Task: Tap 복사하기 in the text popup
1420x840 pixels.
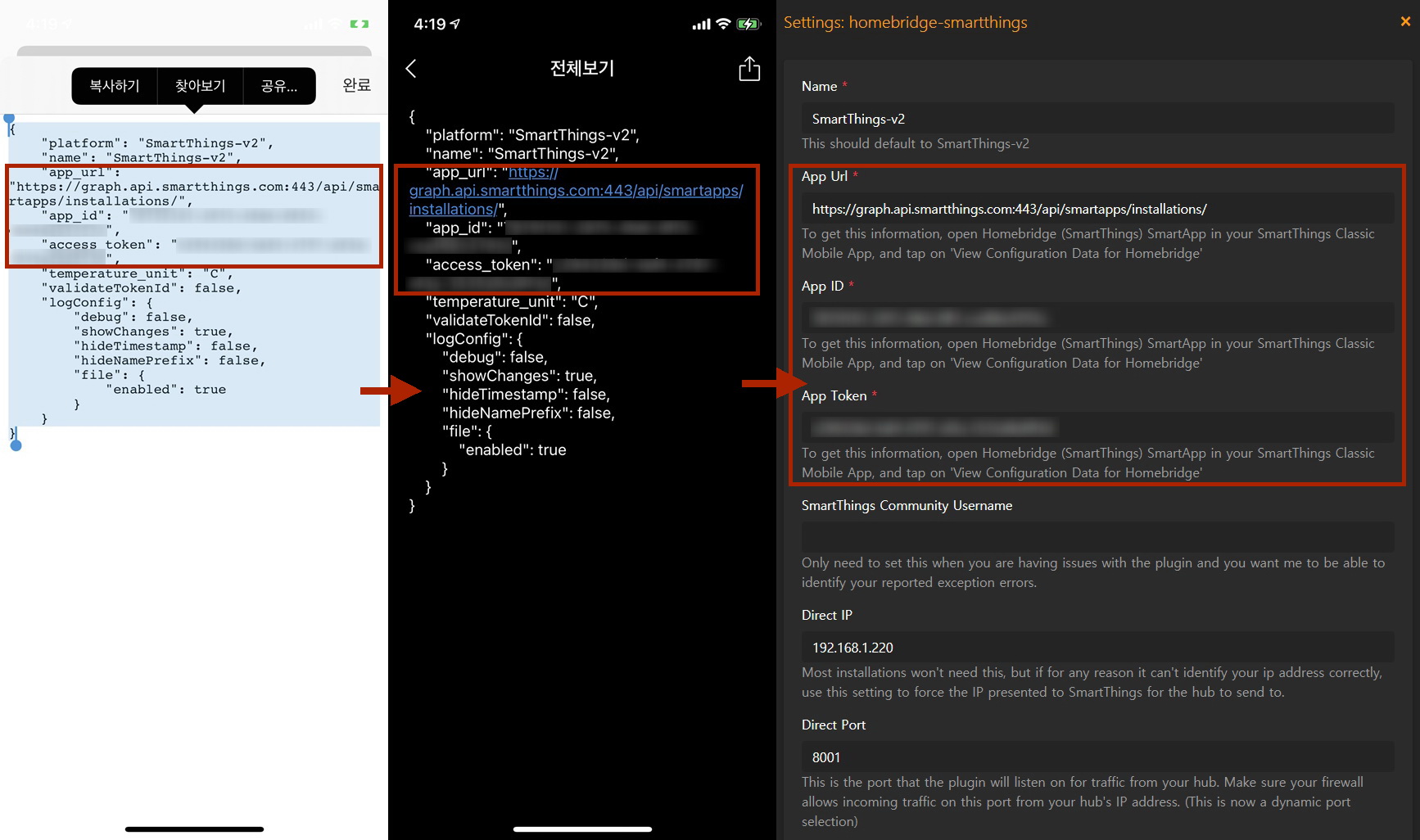Action: click(115, 86)
